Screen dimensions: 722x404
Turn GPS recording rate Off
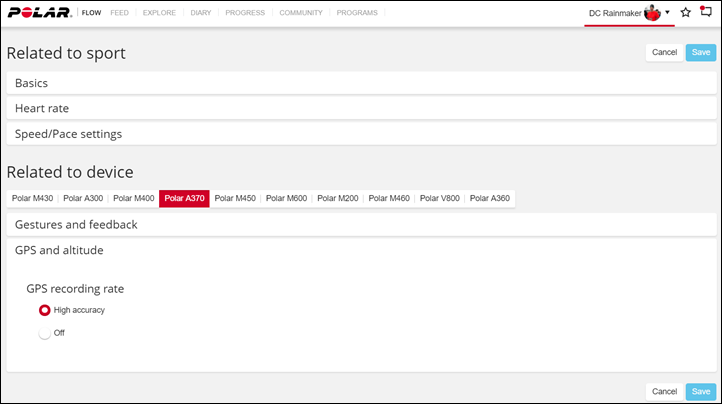pos(45,333)
